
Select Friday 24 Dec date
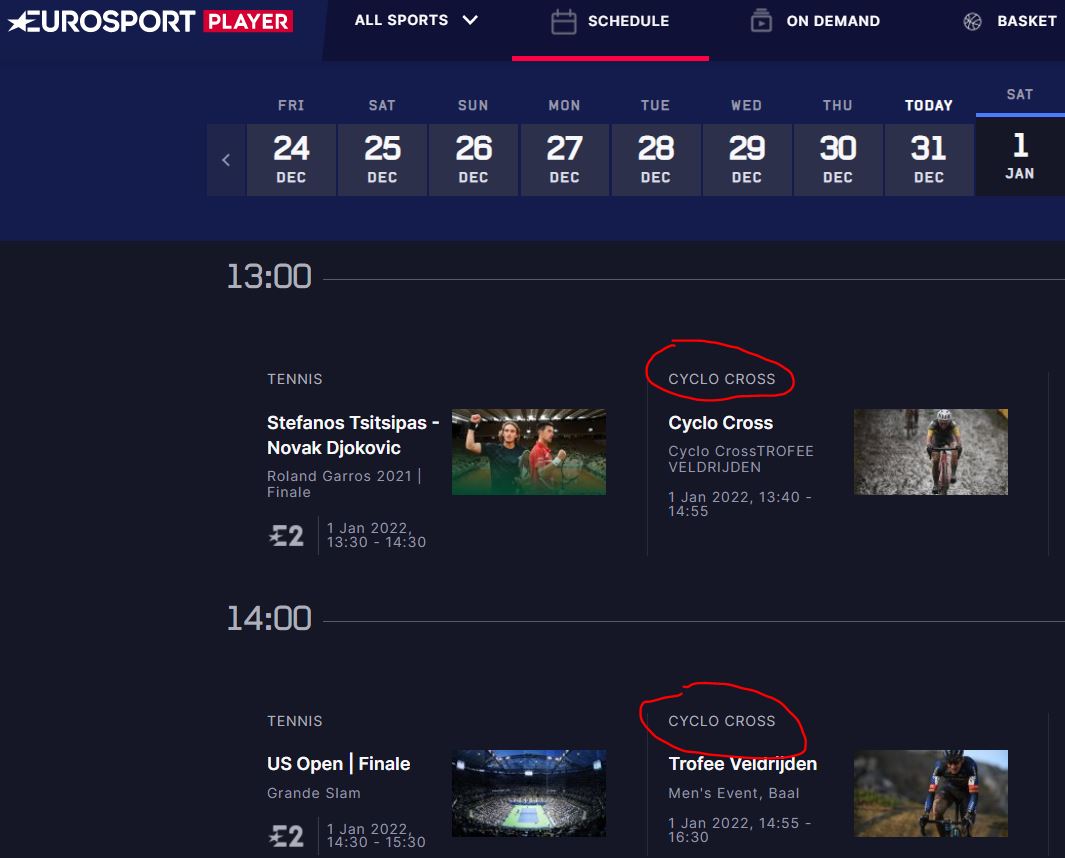(x=291, y=160)
